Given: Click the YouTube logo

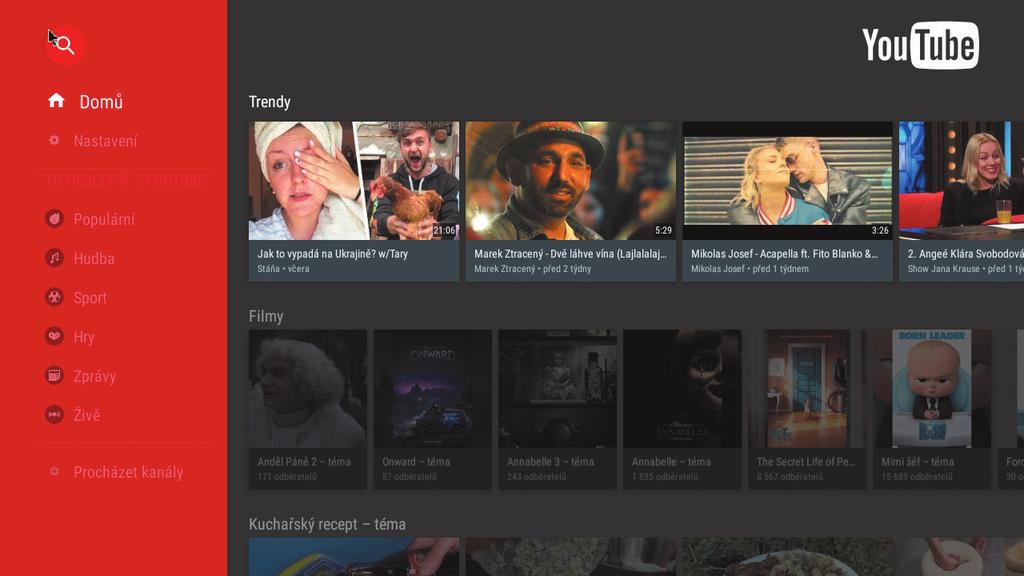Looking at the screenshot, I should pos(920,45).
